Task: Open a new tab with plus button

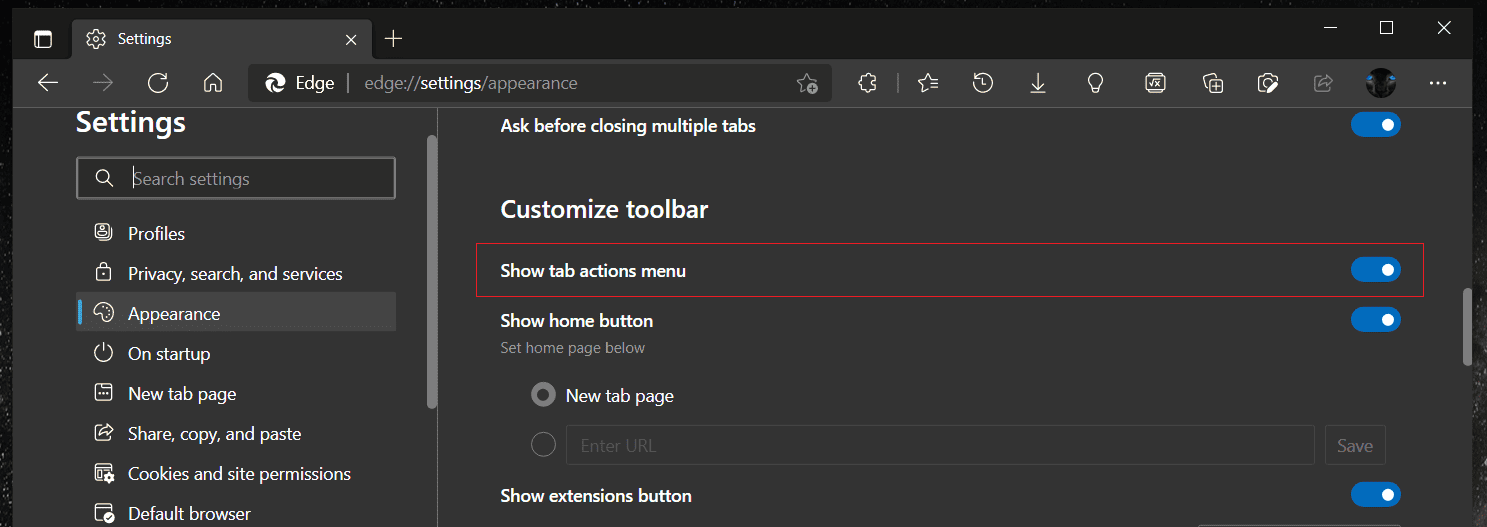Action: 394,39
